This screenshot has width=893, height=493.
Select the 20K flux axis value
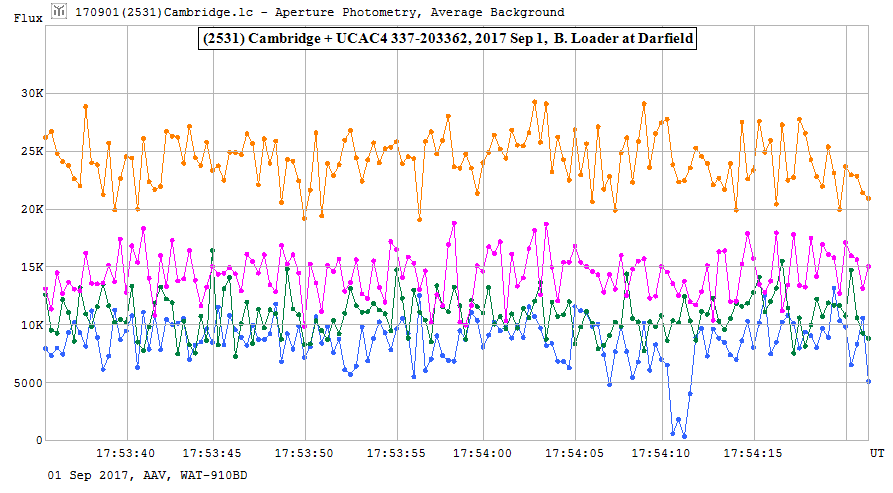click(32, 209)
